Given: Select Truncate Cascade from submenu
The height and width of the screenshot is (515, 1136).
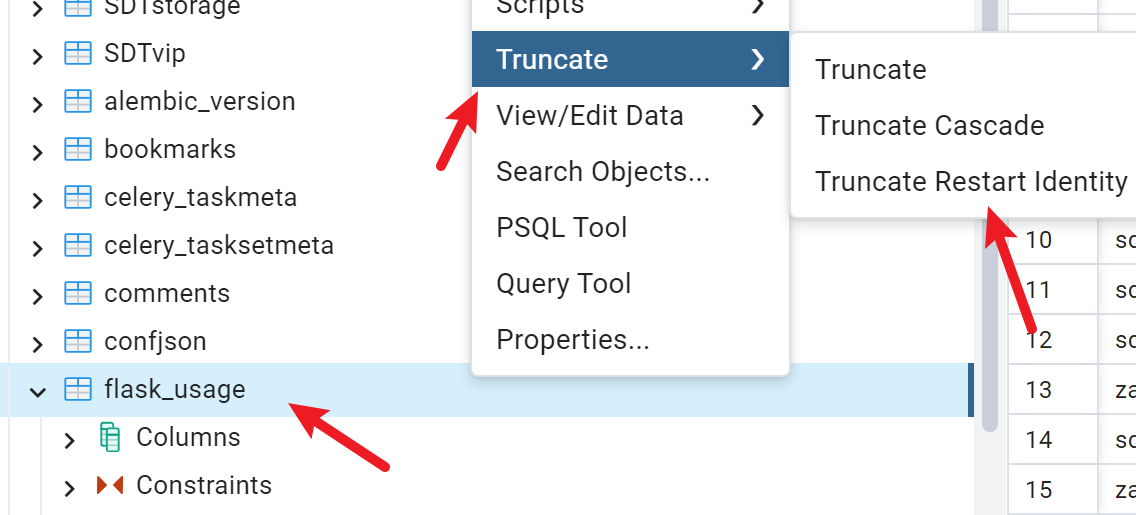Looking at the screenshot, I should point(929,126).
